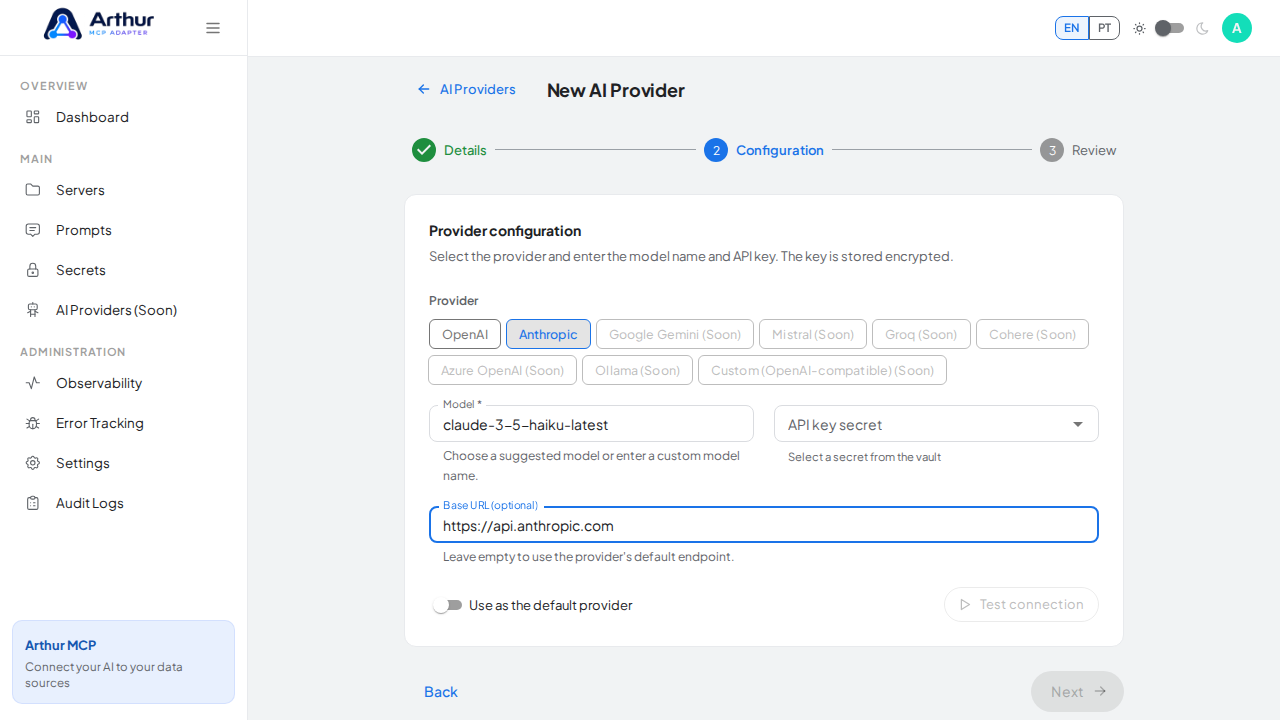Select Anthropic provider
1280x720 pixels.
548,334
